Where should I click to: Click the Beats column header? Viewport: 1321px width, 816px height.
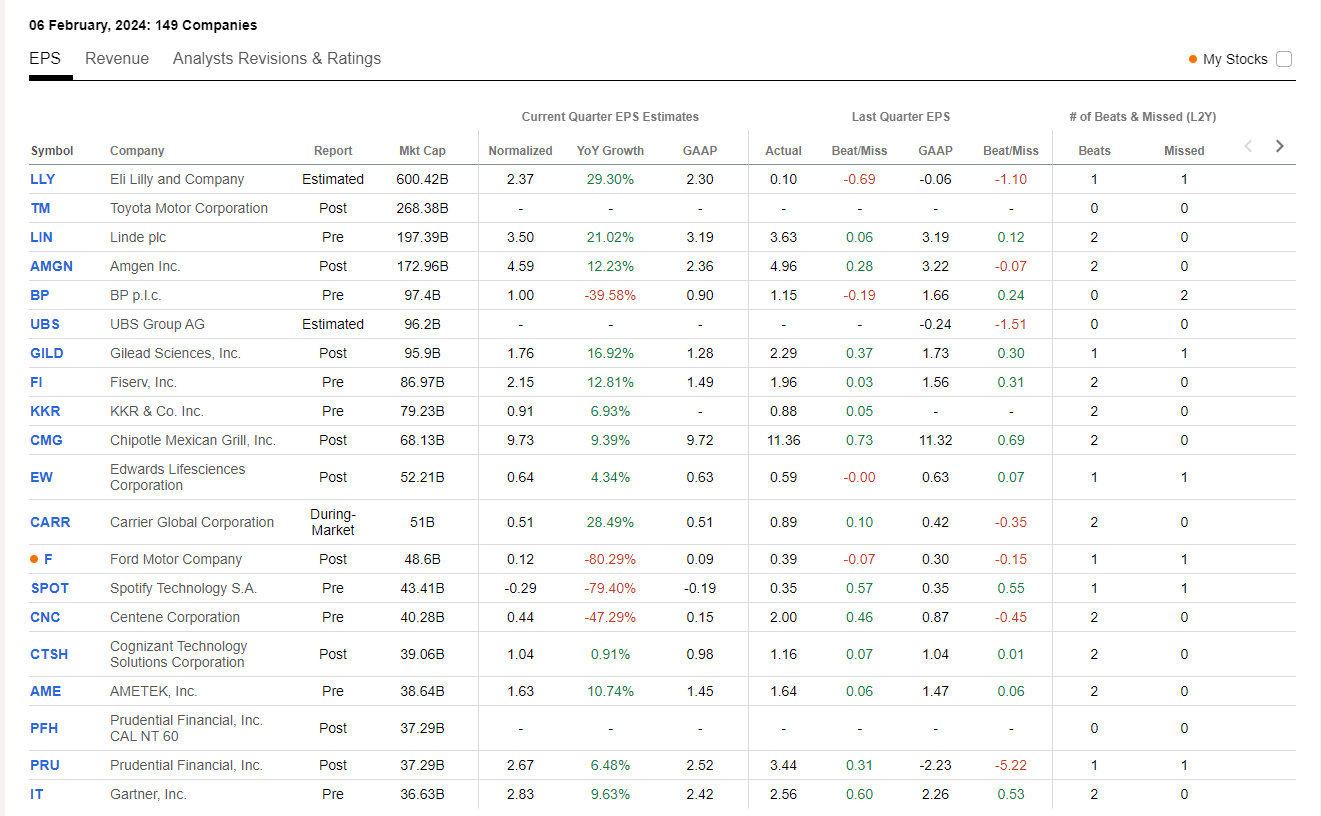pyautogui.click(x=1094, y=151)
